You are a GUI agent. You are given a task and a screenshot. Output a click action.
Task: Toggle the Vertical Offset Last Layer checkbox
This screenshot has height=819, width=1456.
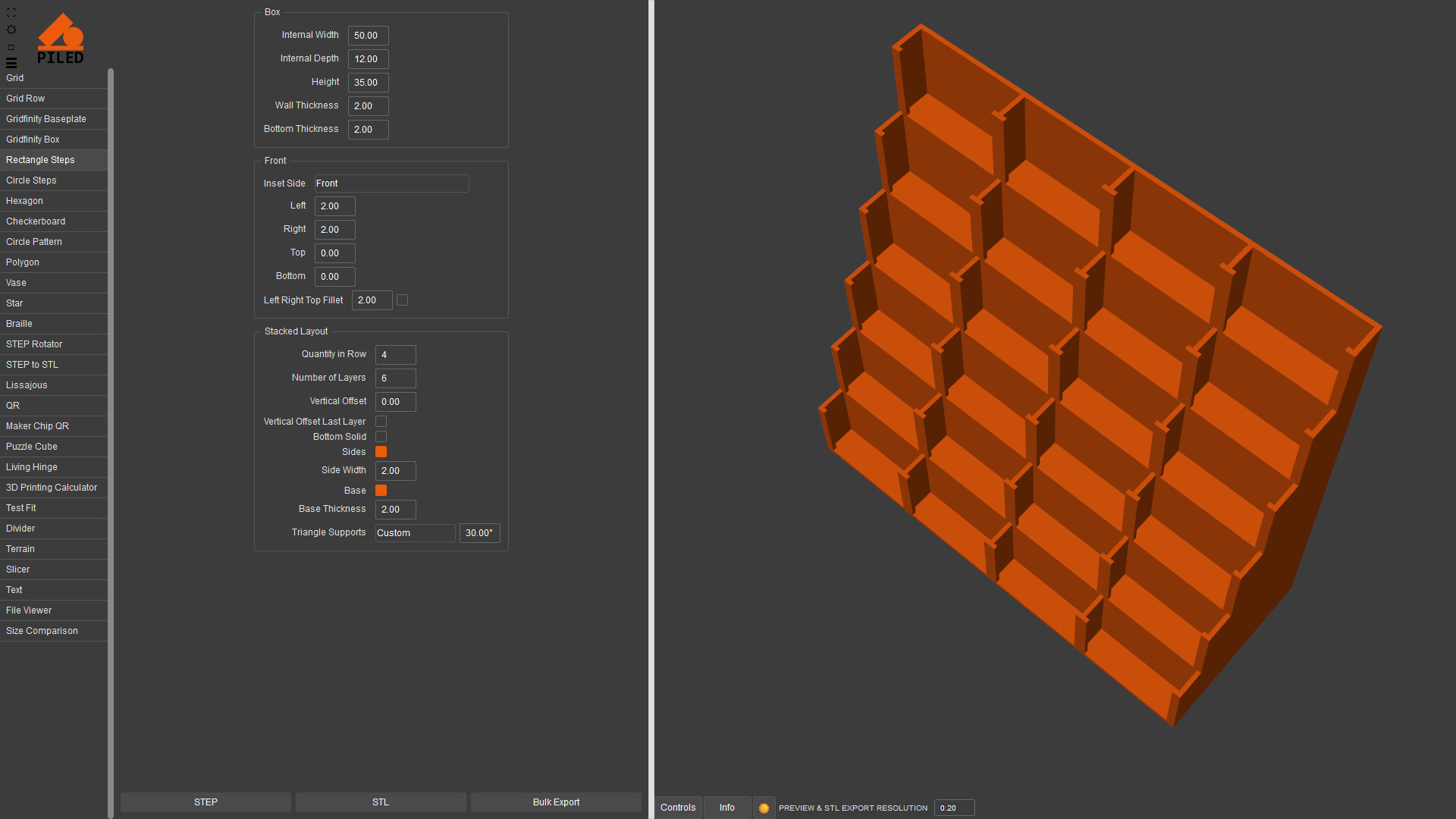click(381, 422)
